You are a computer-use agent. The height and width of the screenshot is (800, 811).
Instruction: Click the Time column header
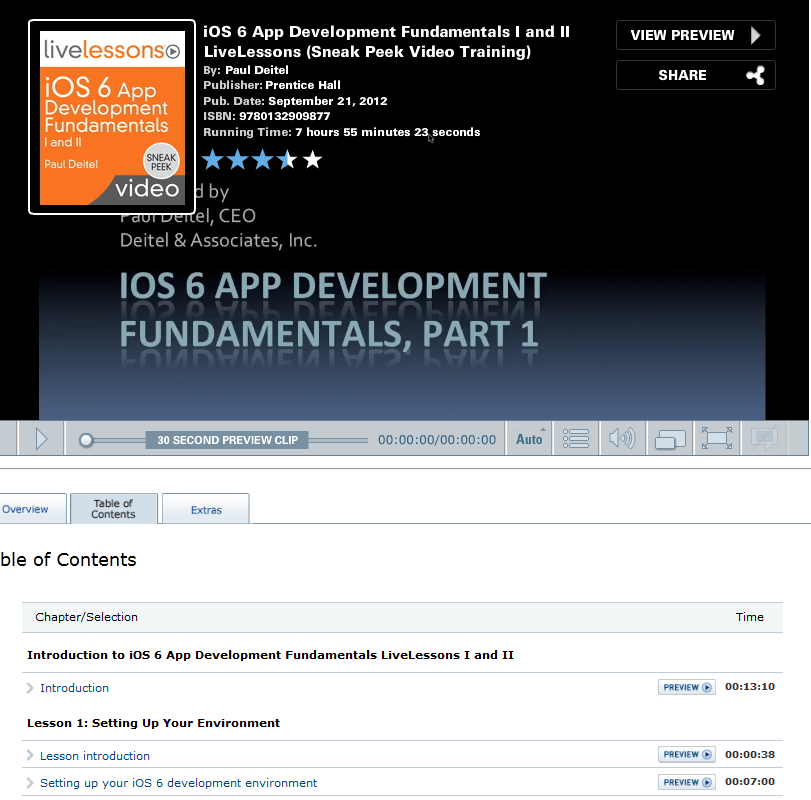point(749,617)
